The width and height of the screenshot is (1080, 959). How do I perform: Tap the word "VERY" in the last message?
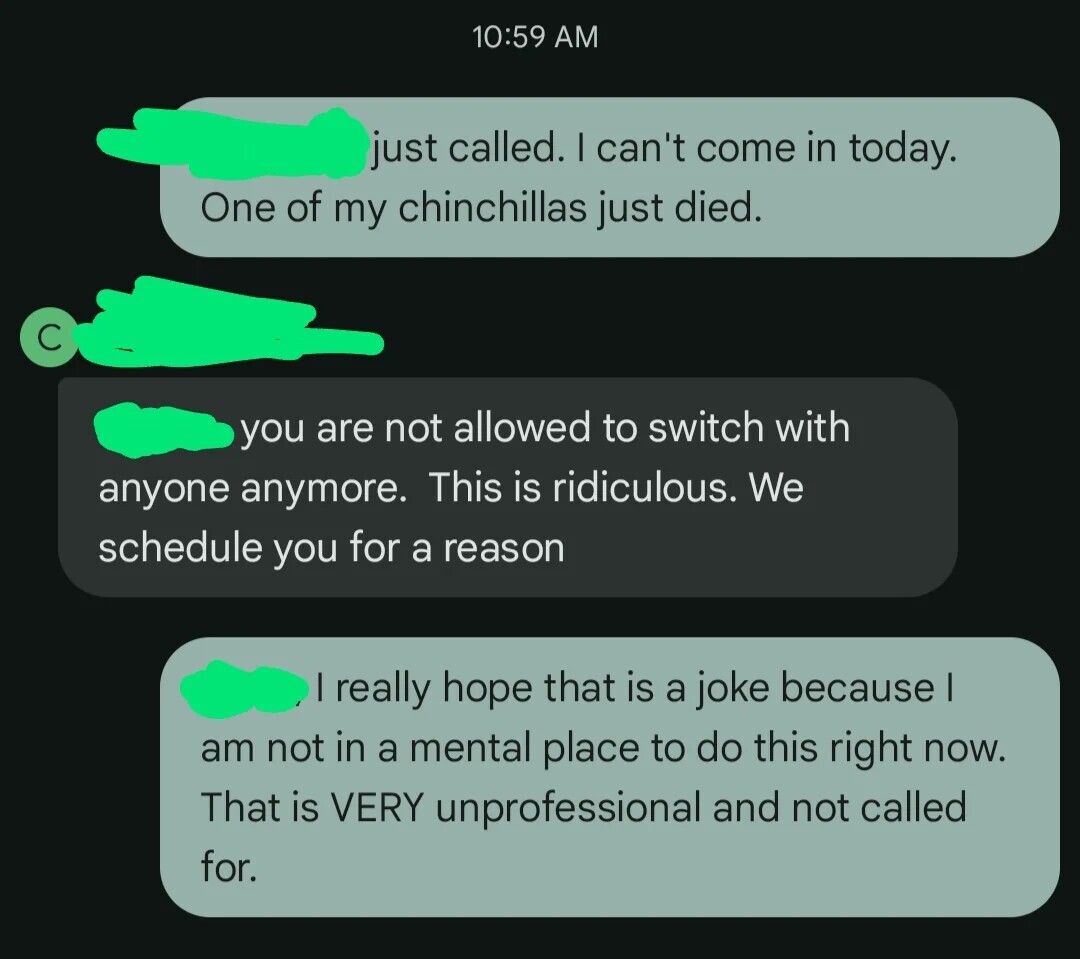(x=377, y=807)
